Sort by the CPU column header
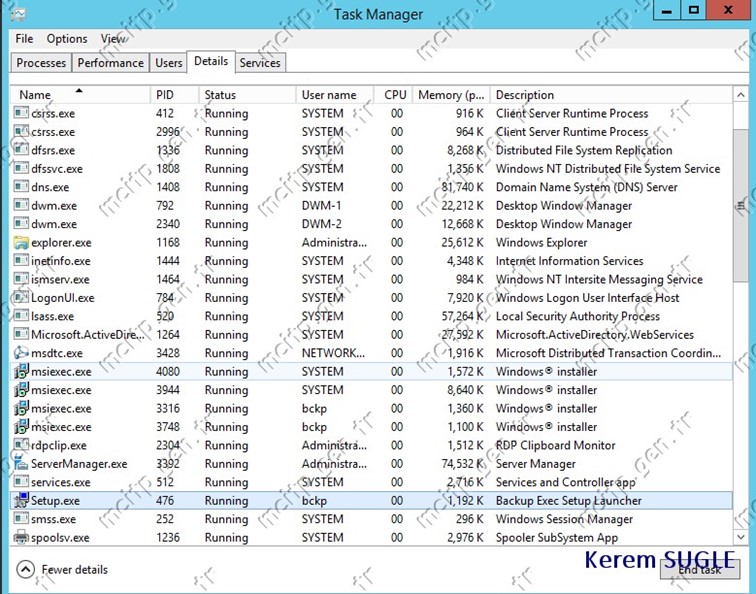The image size is (756, 594). pos(393,94)
